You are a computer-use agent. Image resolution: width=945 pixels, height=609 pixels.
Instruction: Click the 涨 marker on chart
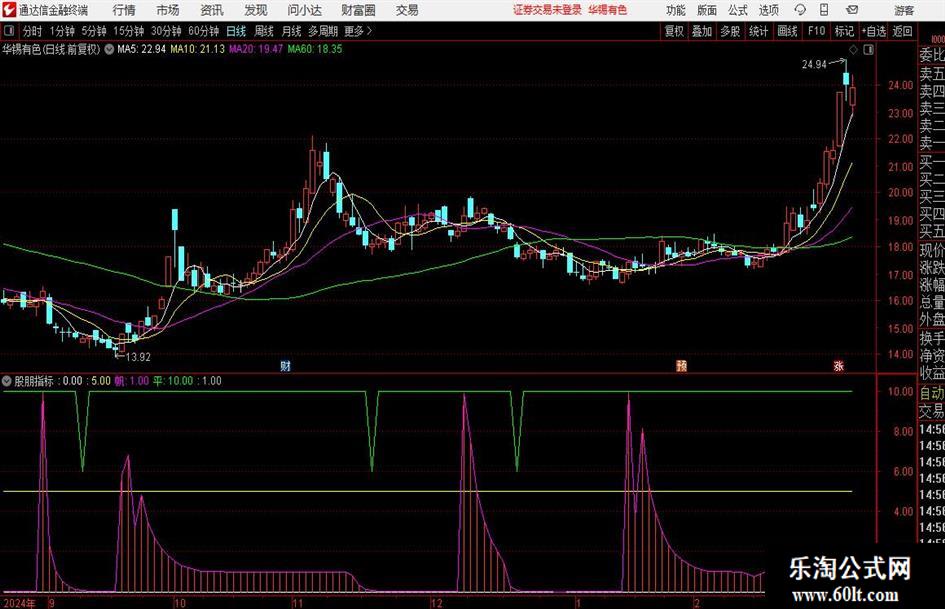click(x=838, y=365)
